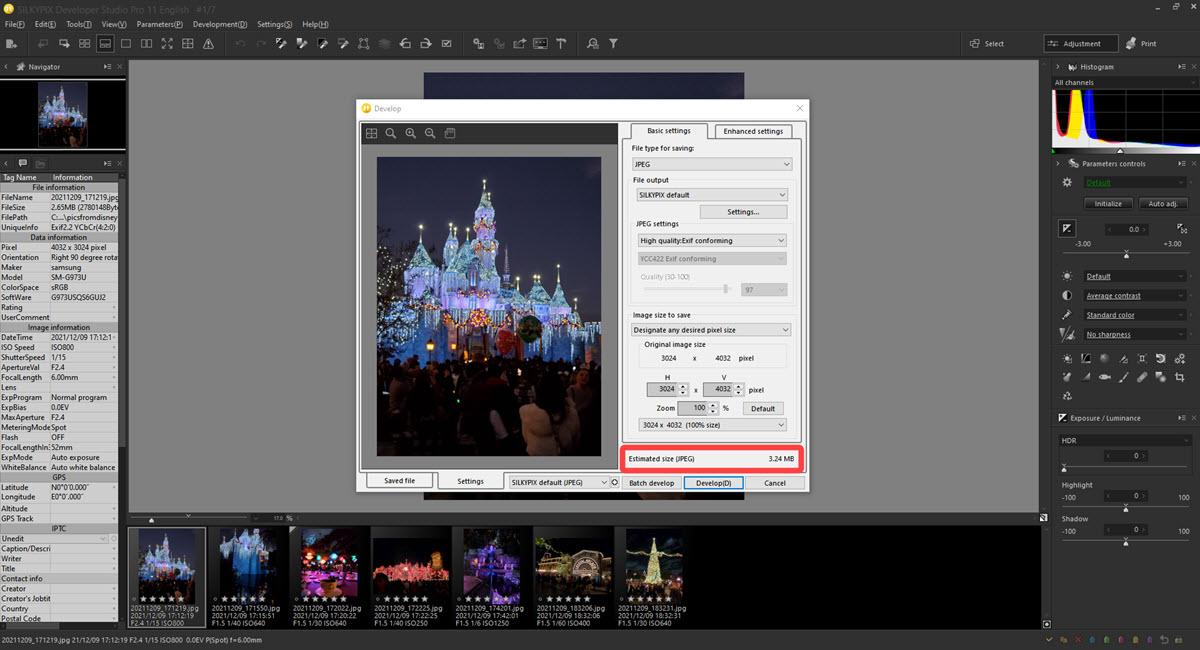
Task: Open the File(F) menu
Action: 15,23
